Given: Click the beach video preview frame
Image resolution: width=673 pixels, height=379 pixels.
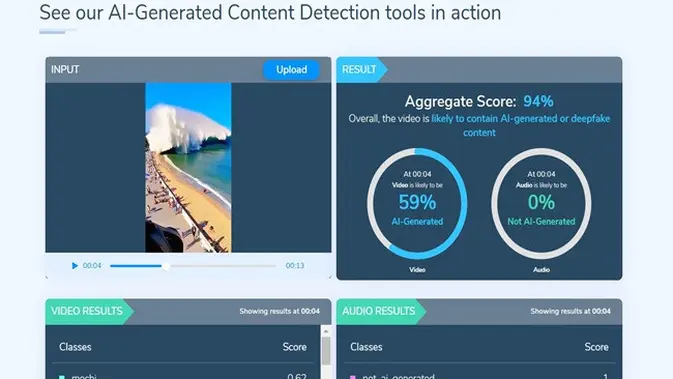Looking at the screenshot, I should point(188,167).
